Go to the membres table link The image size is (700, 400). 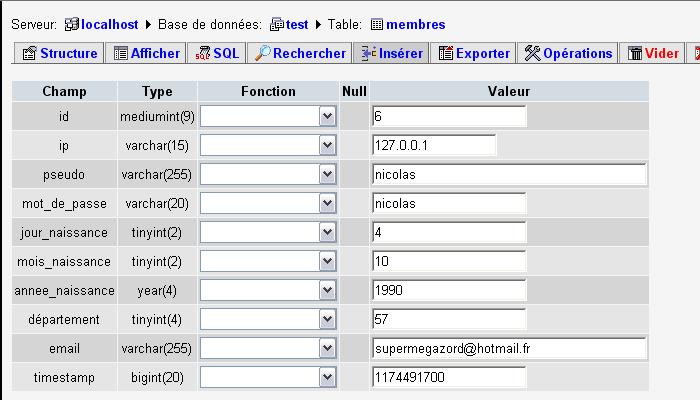[x=417, y=24]
